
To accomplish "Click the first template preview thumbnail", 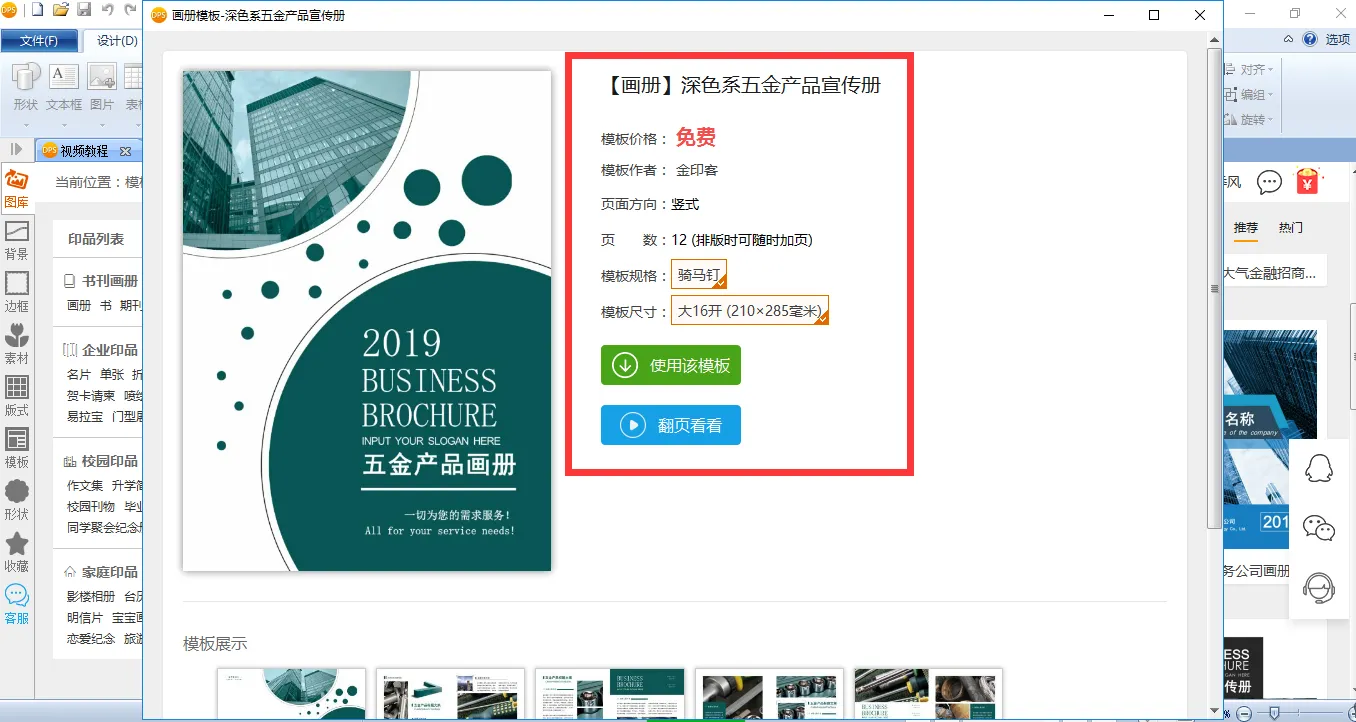I will point(292,693).
